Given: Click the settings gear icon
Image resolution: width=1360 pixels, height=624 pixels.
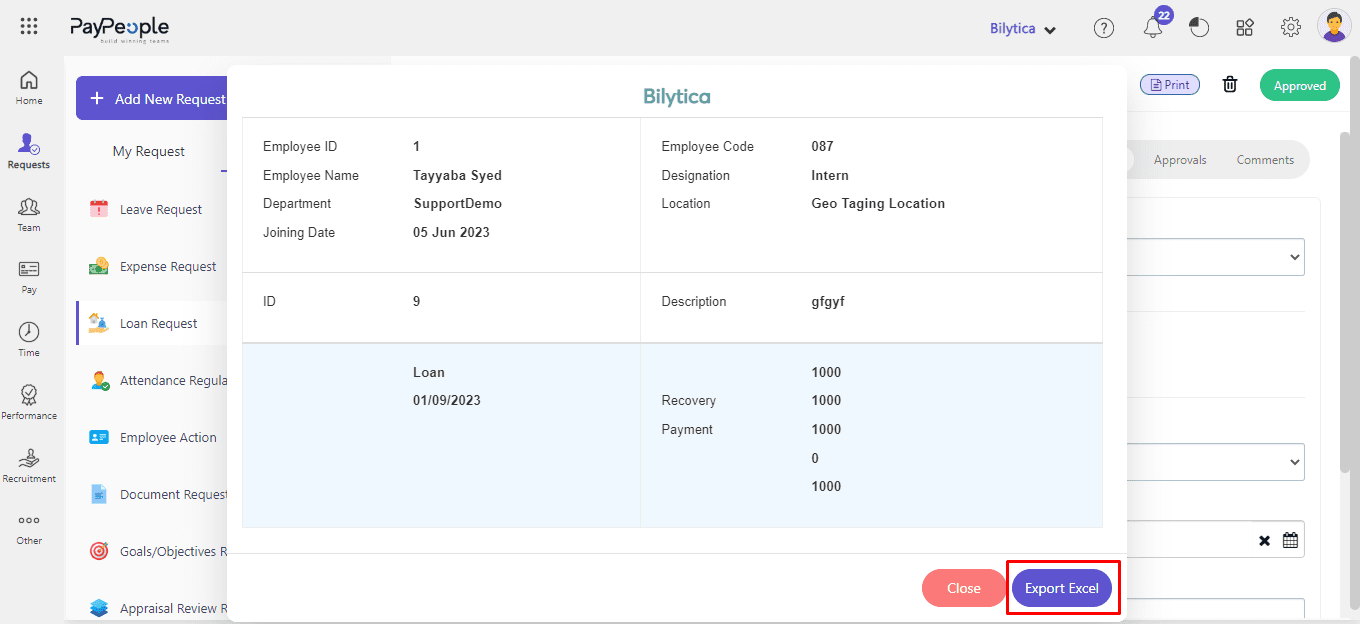Looking at the screenshot, I should pyautogui.click(x=1291, y=28).
